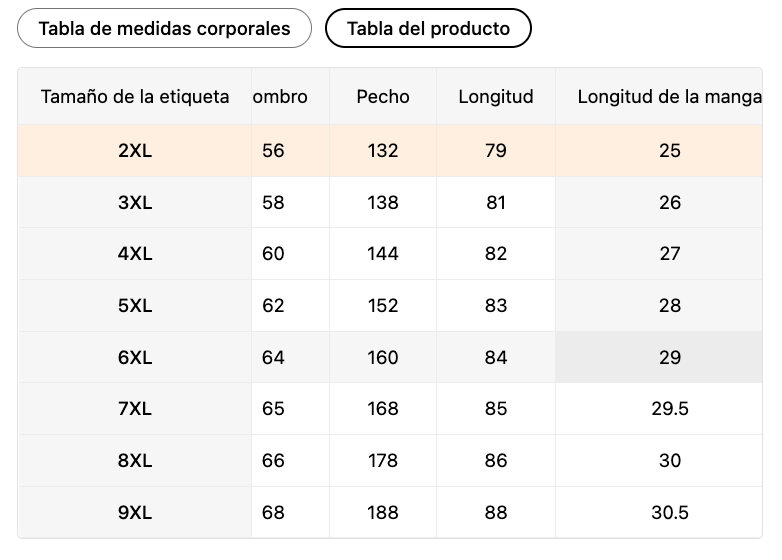782x560 pixels.
Task: Click the 29 sleeve length cell for 6XL
Action: [x=670, y=358]
